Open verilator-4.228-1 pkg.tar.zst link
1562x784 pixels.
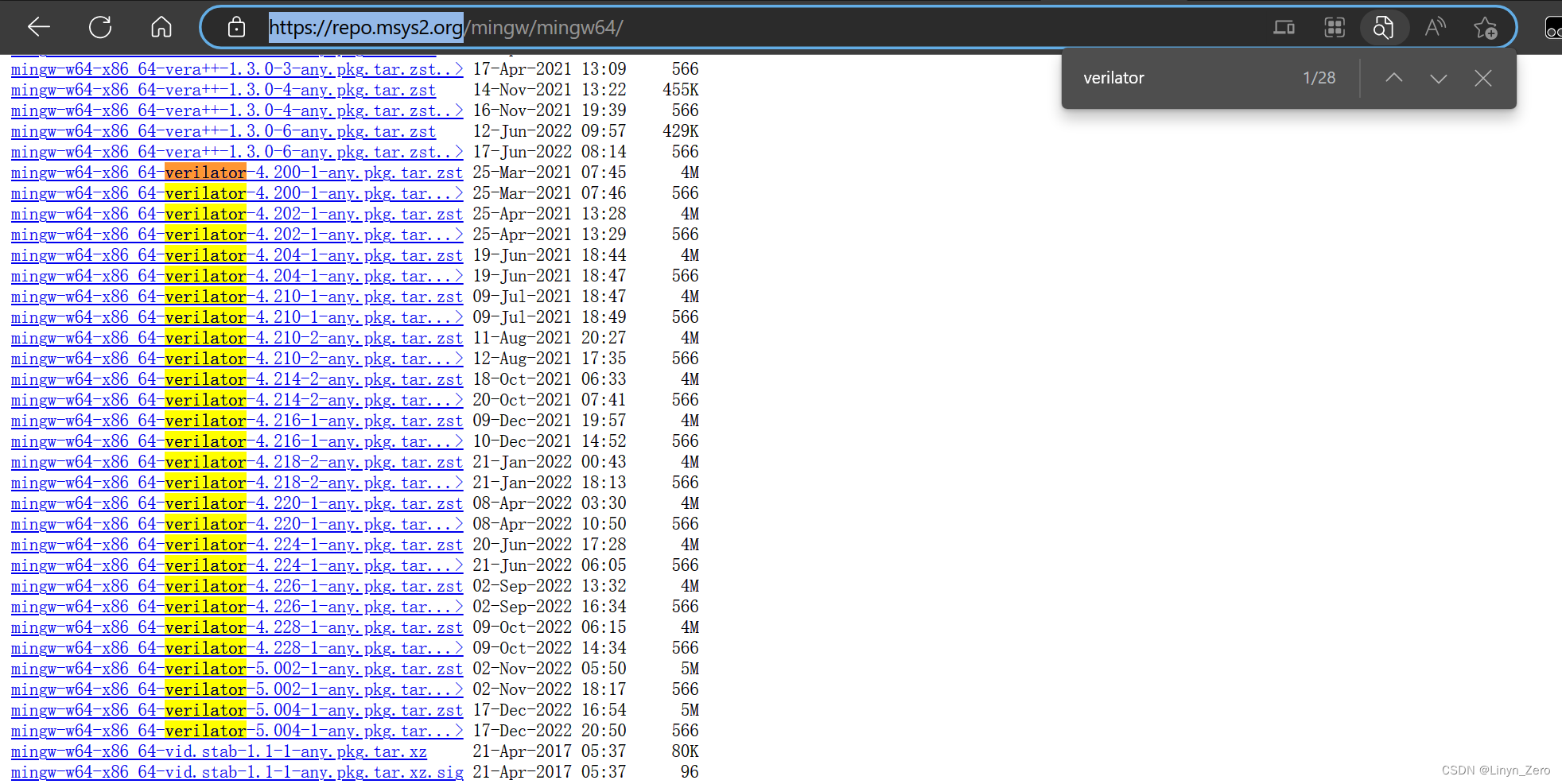(x=237, y=627)
